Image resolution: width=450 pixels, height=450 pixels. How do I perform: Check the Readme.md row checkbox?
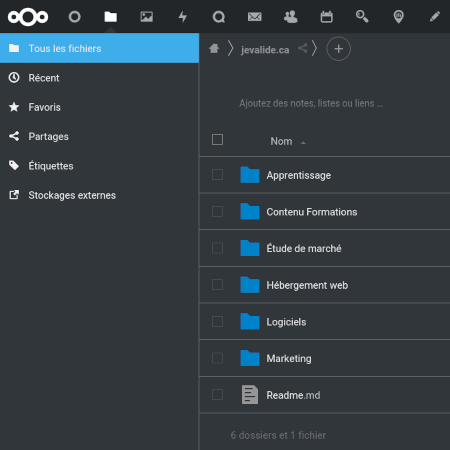click(x=217, y=395)
